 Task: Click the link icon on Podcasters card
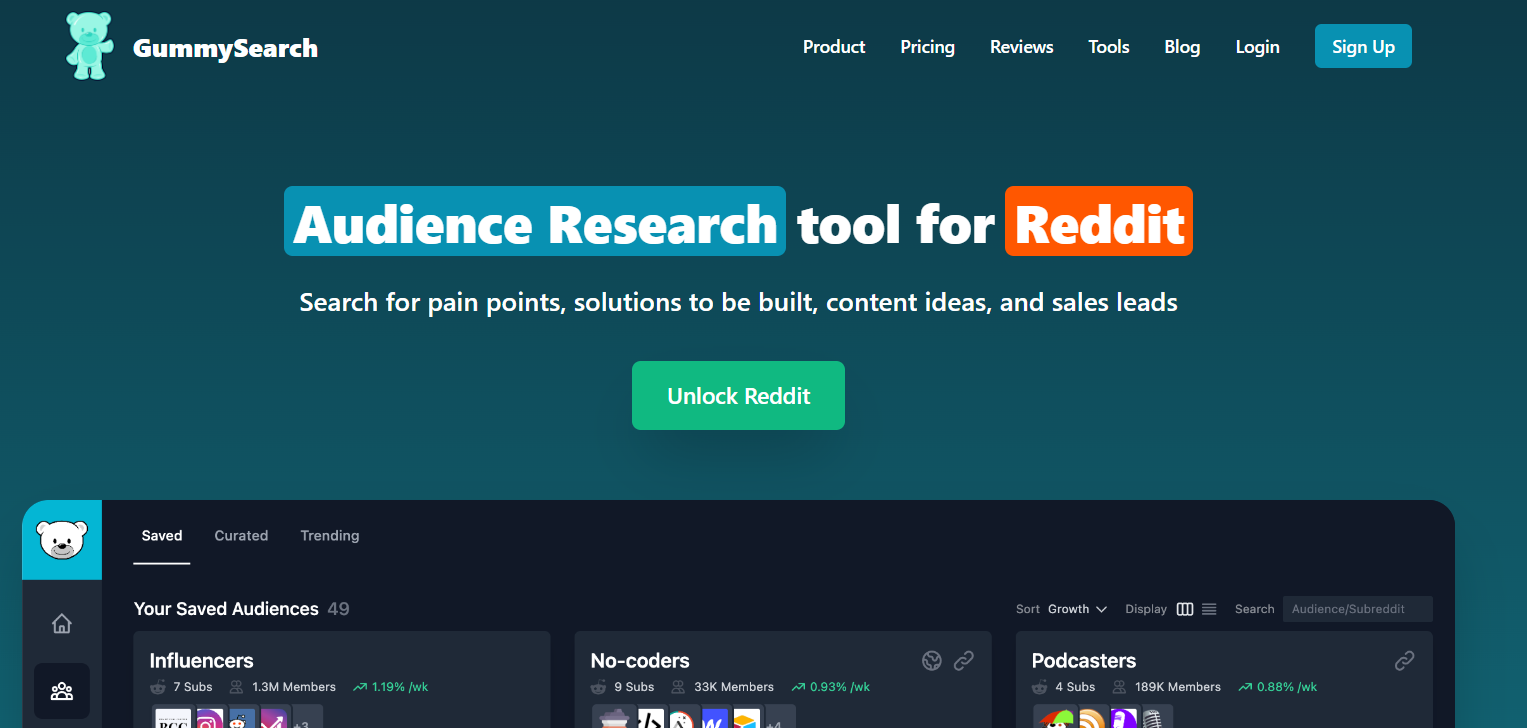point(1405,660)
